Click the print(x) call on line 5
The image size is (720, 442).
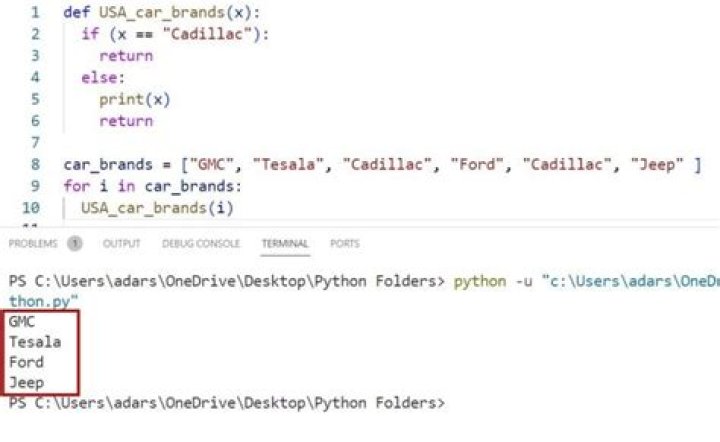click(135, 100)
